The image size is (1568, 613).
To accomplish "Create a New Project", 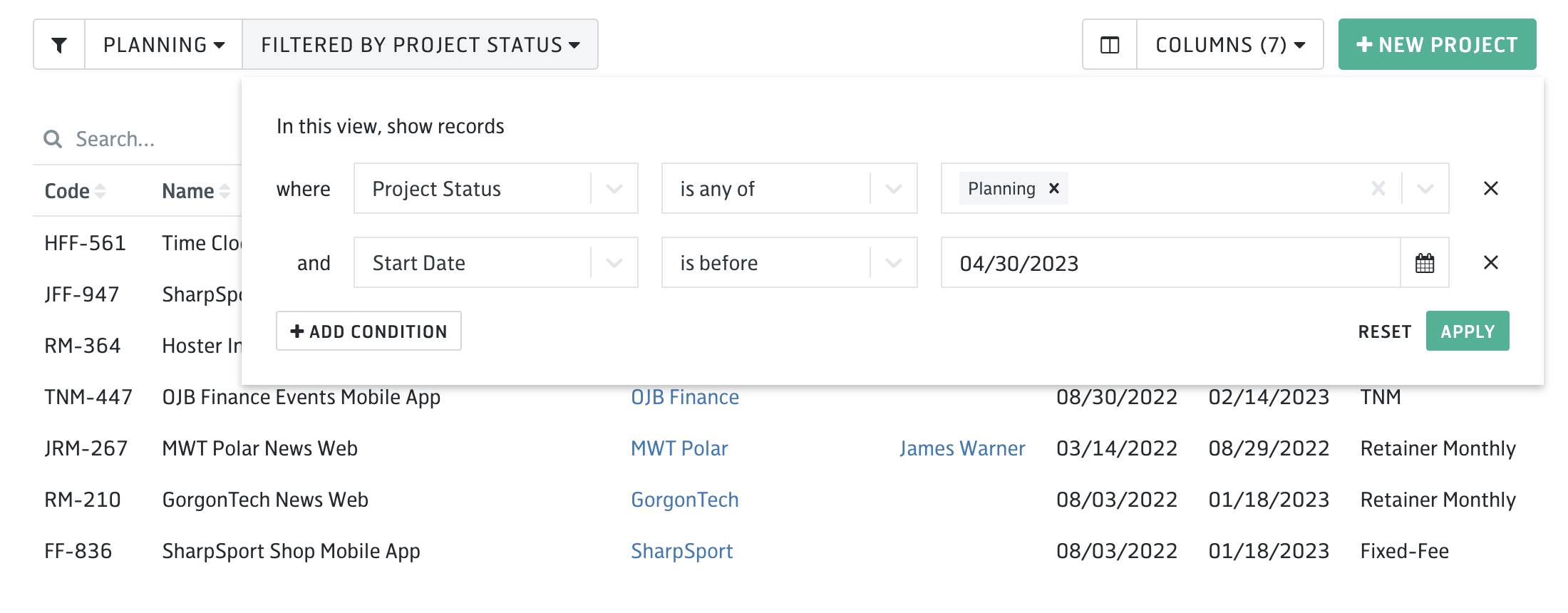I will [1437, 44].
